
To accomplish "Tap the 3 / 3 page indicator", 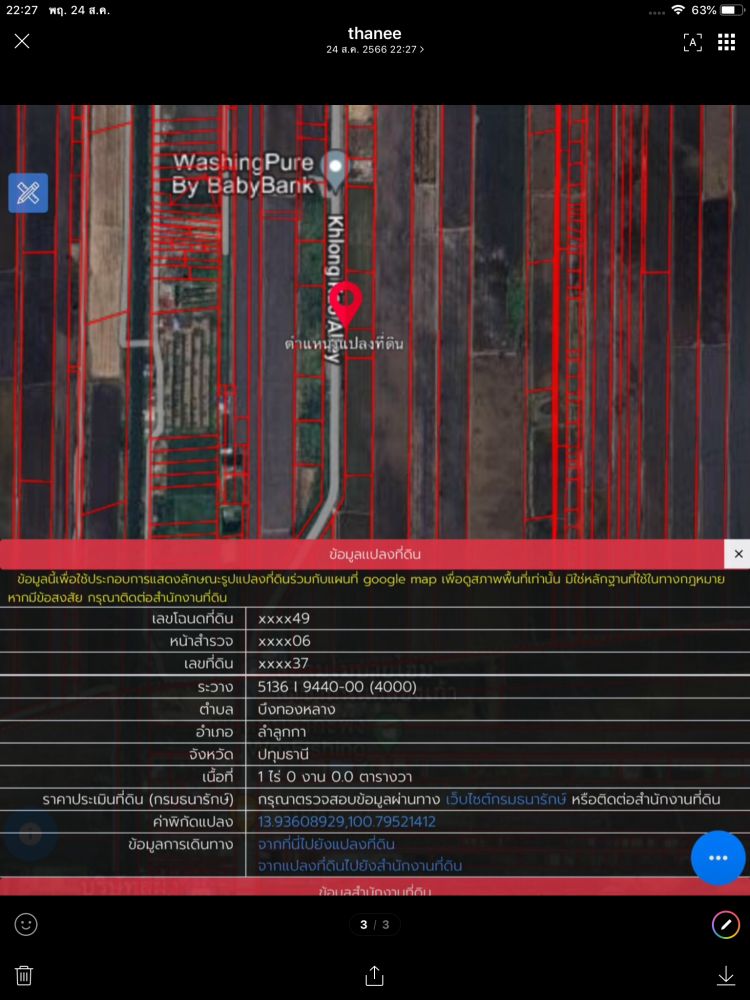I will point(374,925).
